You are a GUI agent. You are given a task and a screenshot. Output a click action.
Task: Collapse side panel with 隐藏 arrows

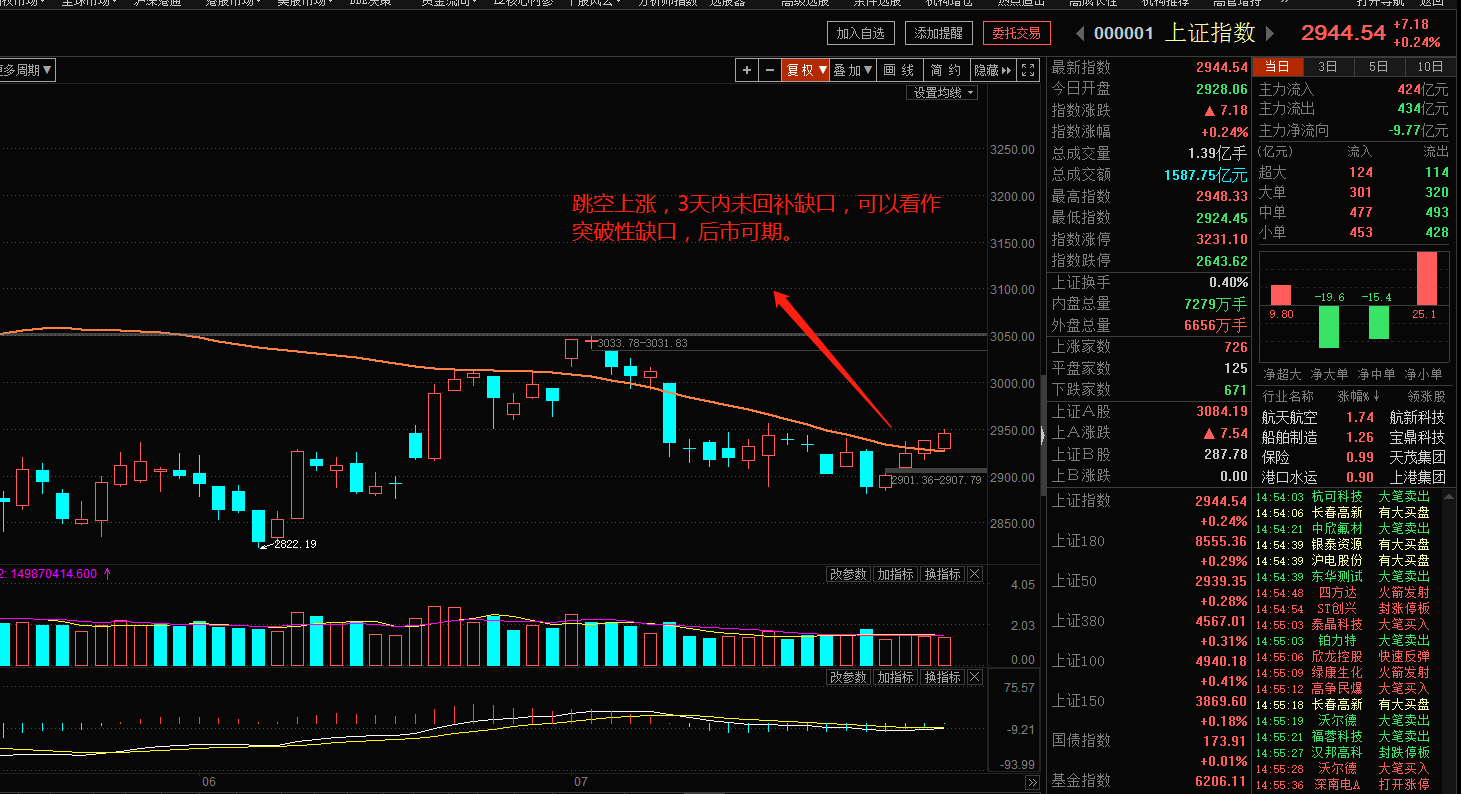tap(992, 70)
